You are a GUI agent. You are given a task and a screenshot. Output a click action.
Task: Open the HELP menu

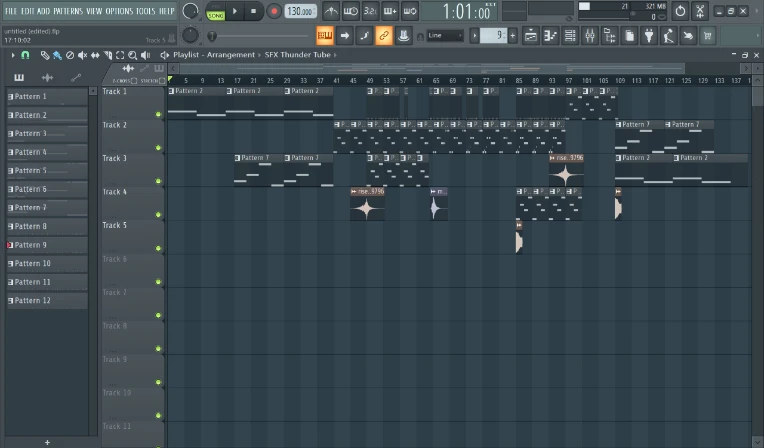coord(166,11)
